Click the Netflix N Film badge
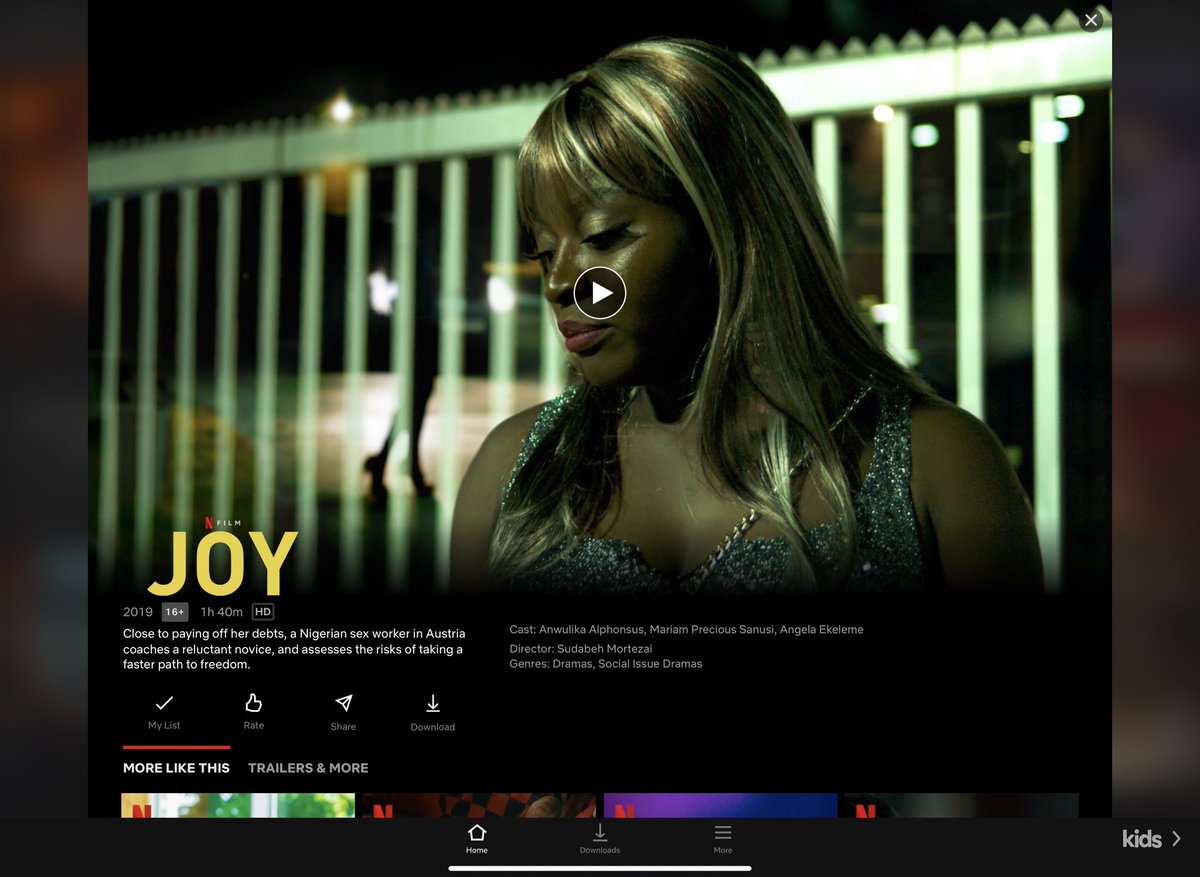Screen dimensions: 1200x877 pyautogui.click(x=223, y=522)
